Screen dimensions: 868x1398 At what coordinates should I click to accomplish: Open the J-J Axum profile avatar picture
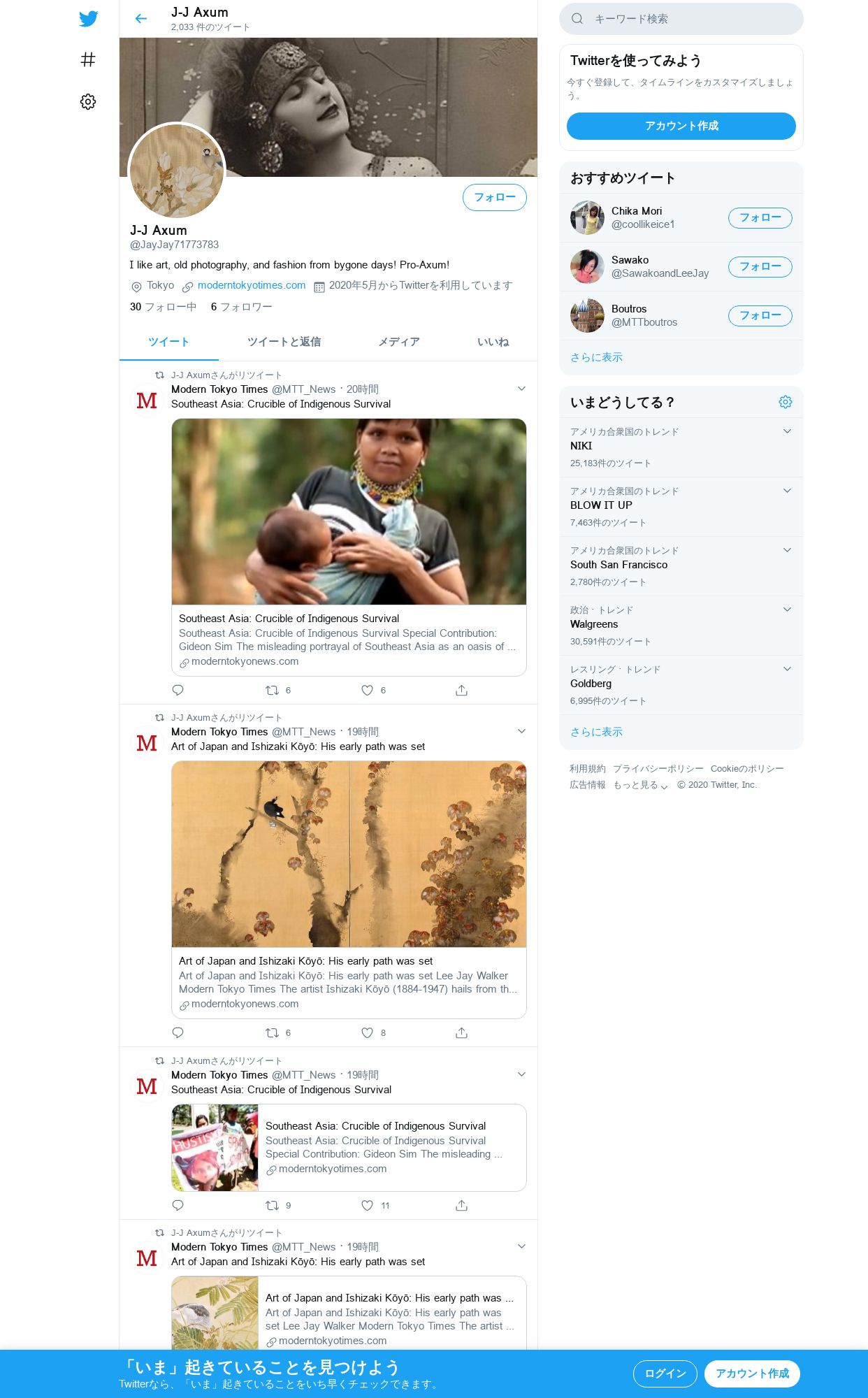(177, 171)
